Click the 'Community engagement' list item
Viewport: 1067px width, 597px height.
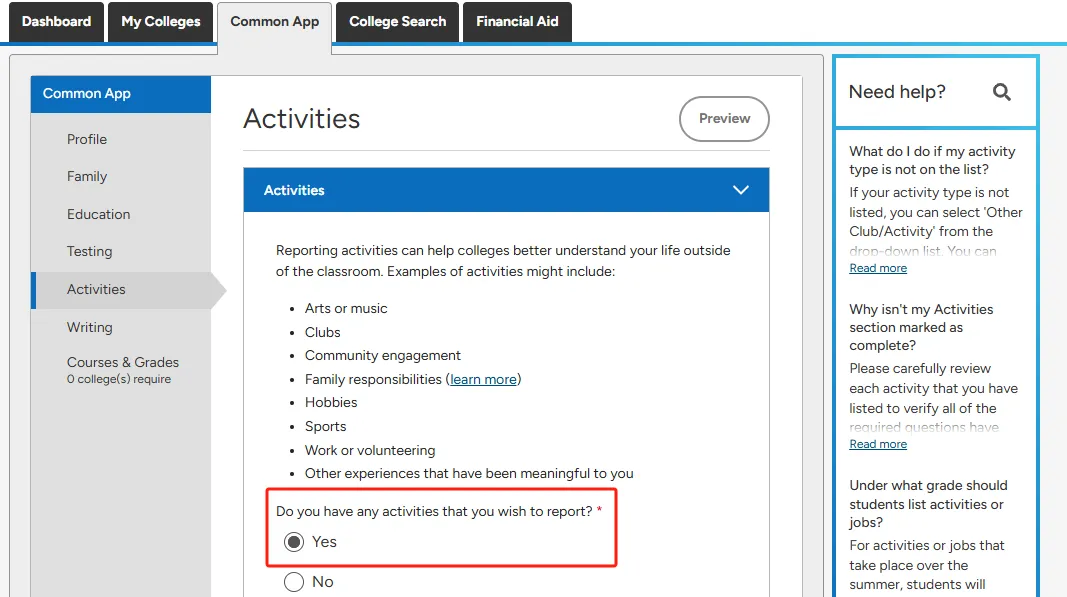[382, 355]
